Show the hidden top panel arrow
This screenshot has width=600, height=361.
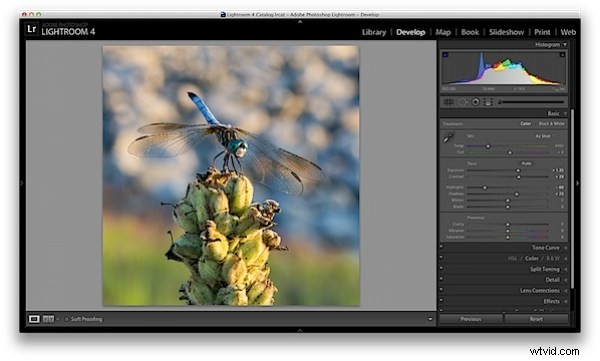[300, 22]
